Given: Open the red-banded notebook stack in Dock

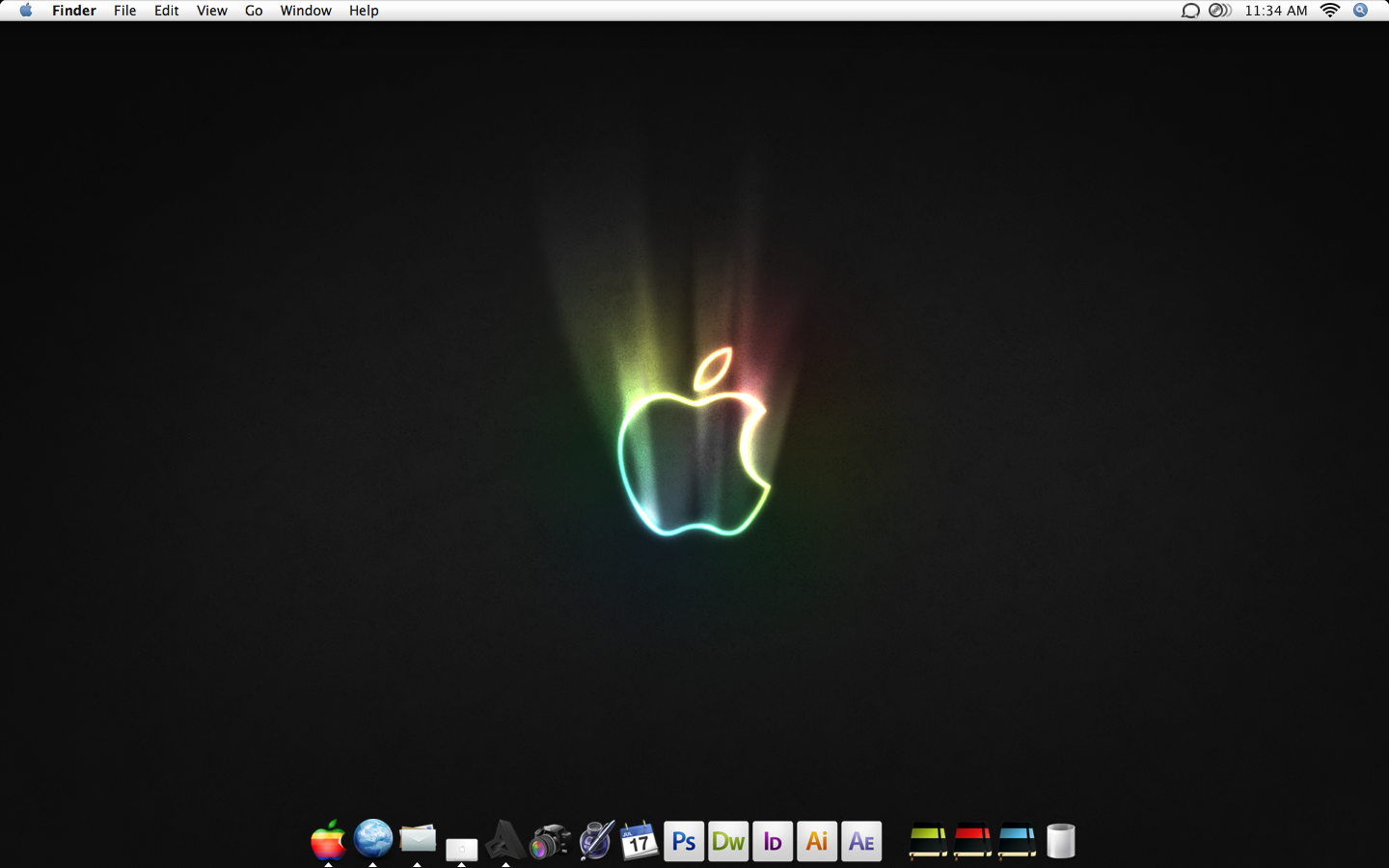Looking at the screenshot, I should tap(972, 841).
